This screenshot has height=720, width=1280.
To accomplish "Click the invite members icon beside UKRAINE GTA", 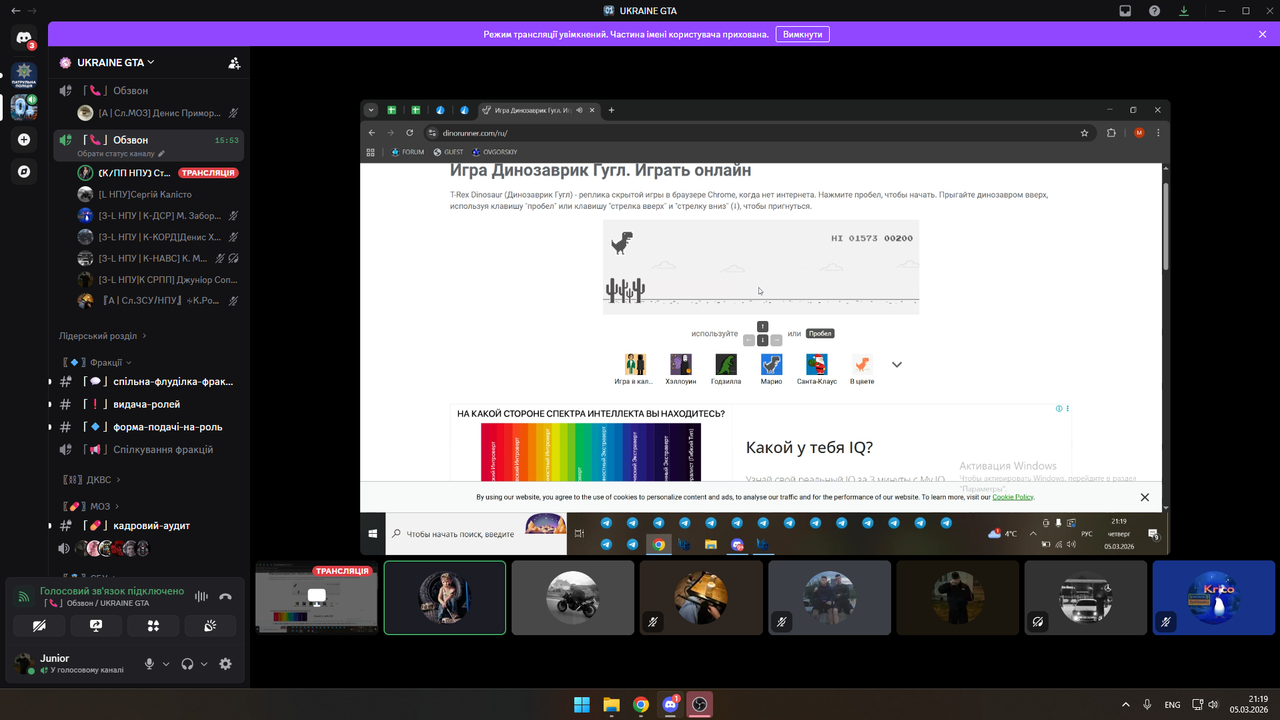I will click(x=234, y=62).
